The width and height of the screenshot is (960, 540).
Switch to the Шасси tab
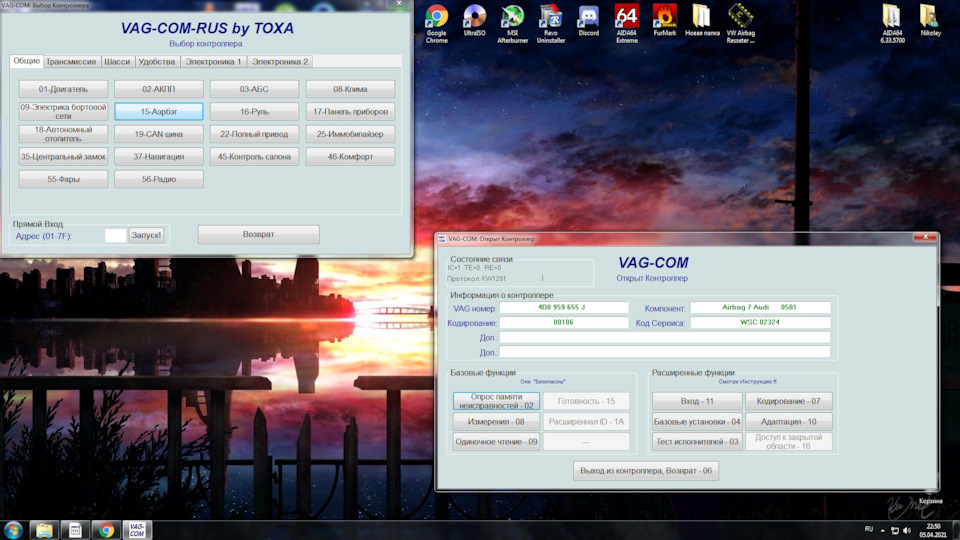(x=117, y=62)
